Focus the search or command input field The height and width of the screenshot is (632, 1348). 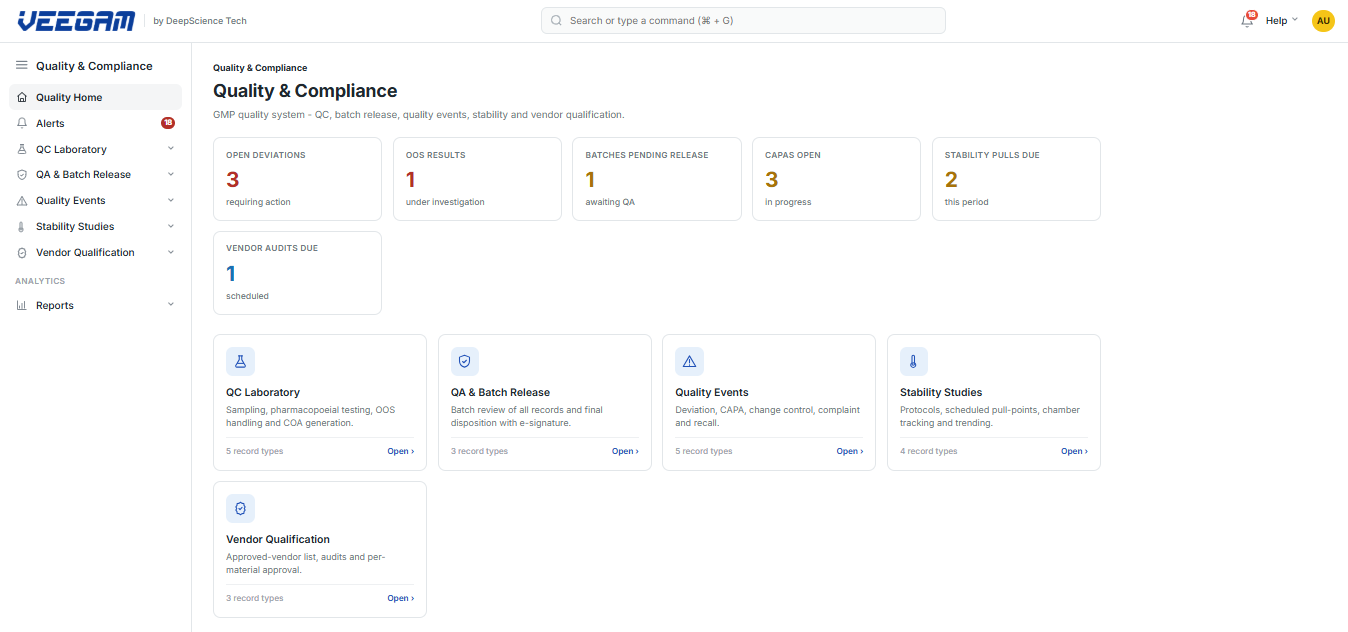click(x=743, y=20)
